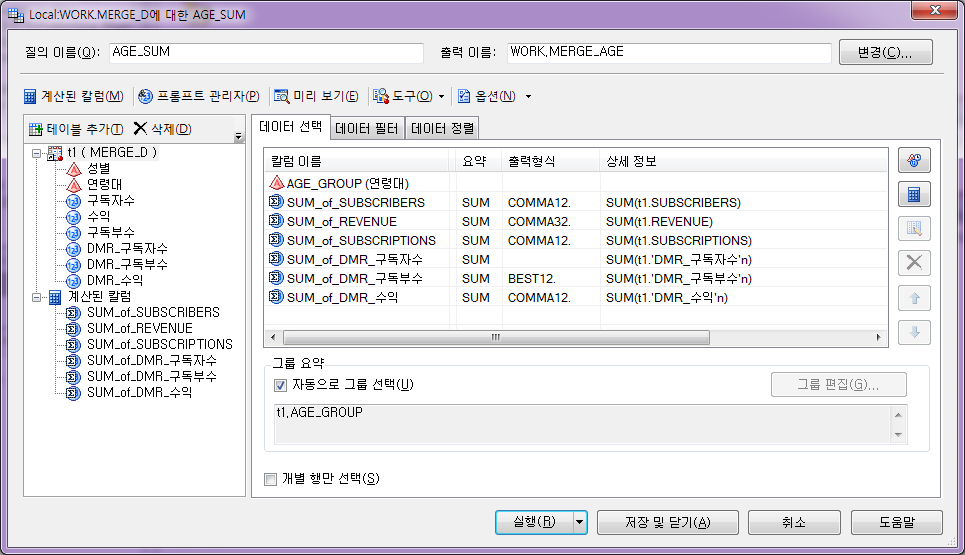Select SUM_of_DMR_구독자수 in the tree
The height and width of the screenshot is (555, 965).
point(151,361)
